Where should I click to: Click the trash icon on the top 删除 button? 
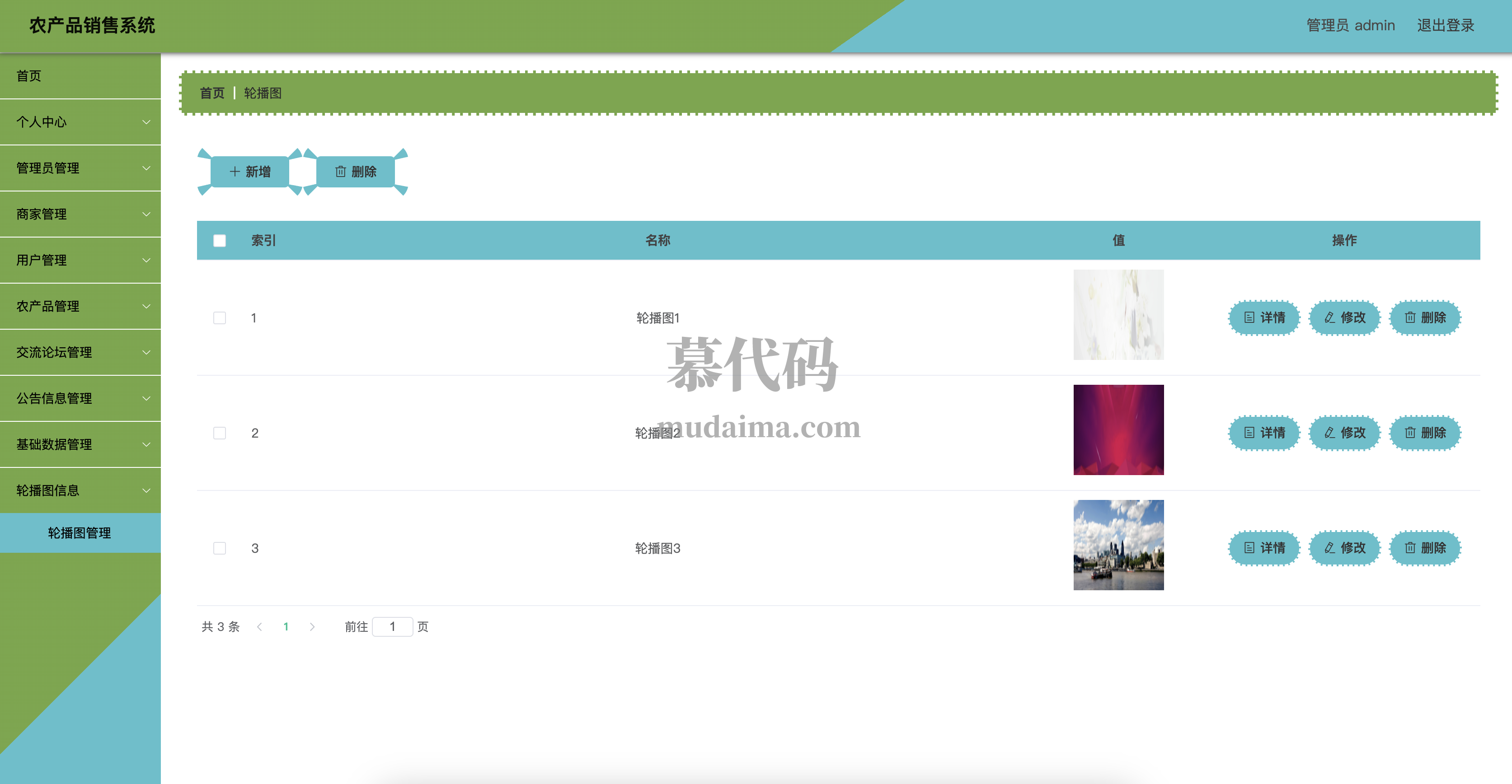[x=340, y=172]
